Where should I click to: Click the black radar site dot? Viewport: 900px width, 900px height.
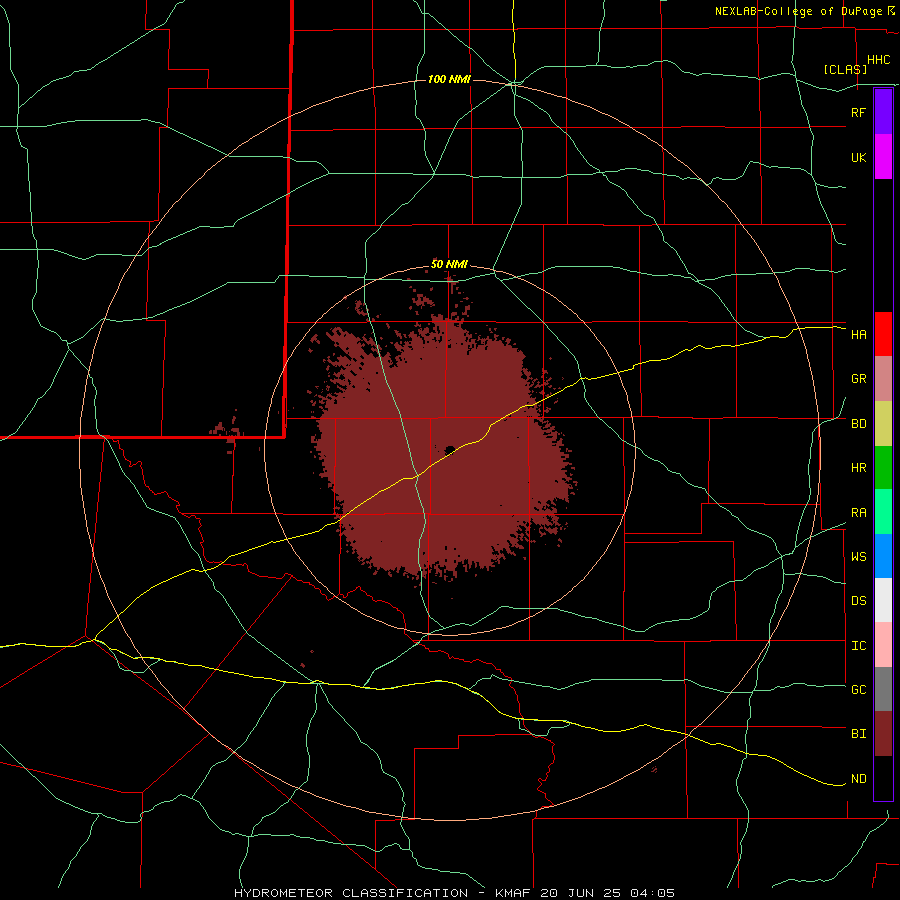[450, 449]
